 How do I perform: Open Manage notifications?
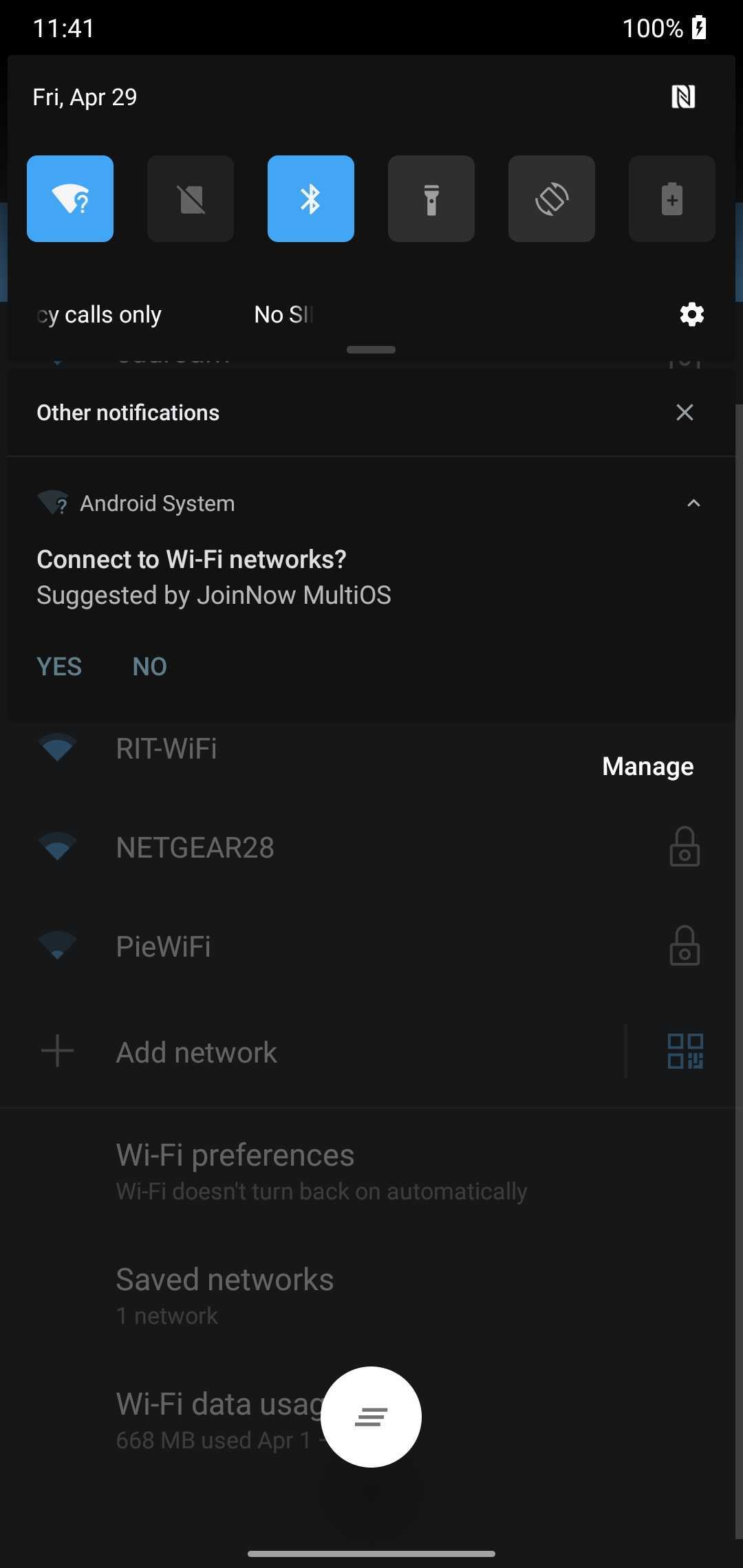click(647, 766)
